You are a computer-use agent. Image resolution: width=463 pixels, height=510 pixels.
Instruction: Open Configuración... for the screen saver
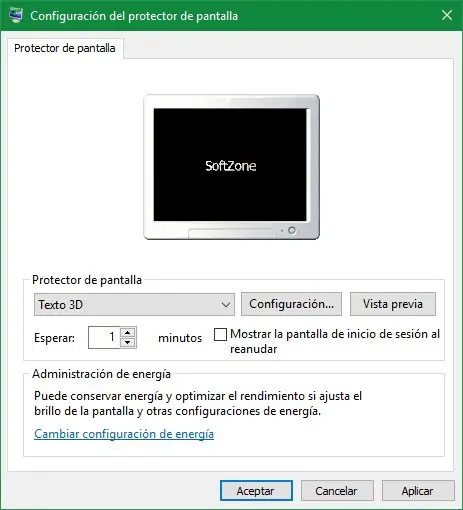[291, 304]
